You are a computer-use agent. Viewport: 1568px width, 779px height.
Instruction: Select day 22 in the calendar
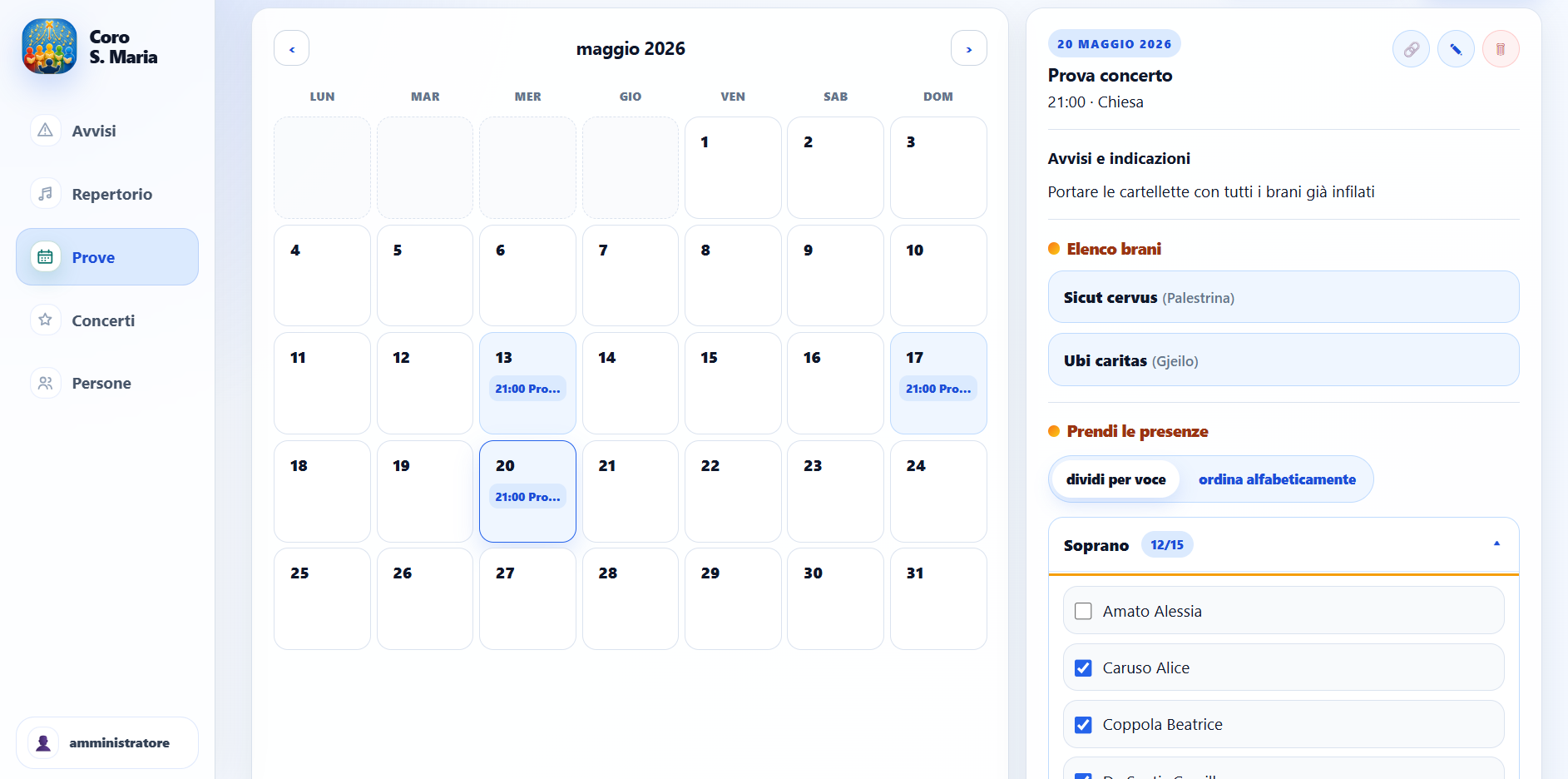(733, 491)
